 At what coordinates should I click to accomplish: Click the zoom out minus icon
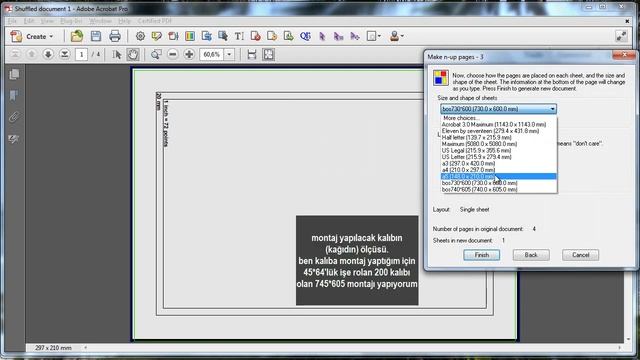click(x=173, y=54)
